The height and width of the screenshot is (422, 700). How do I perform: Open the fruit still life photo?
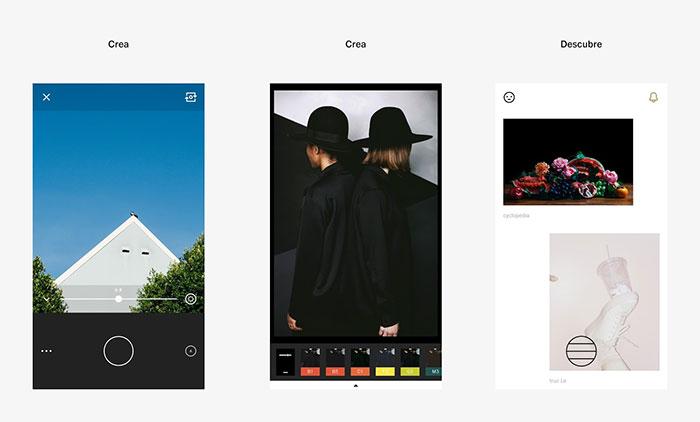[568, 162]
